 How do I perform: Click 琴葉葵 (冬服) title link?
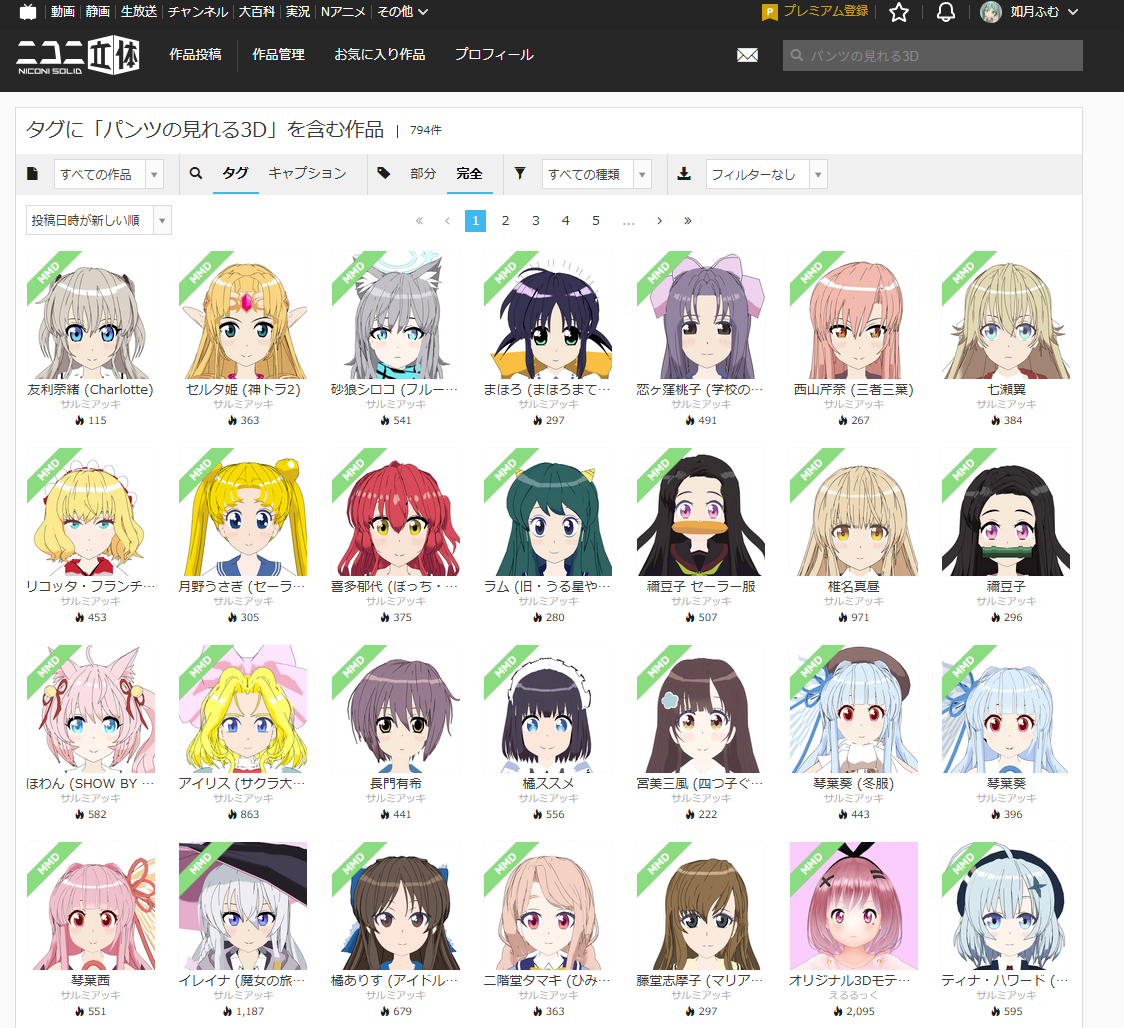[x=853, y=784]
